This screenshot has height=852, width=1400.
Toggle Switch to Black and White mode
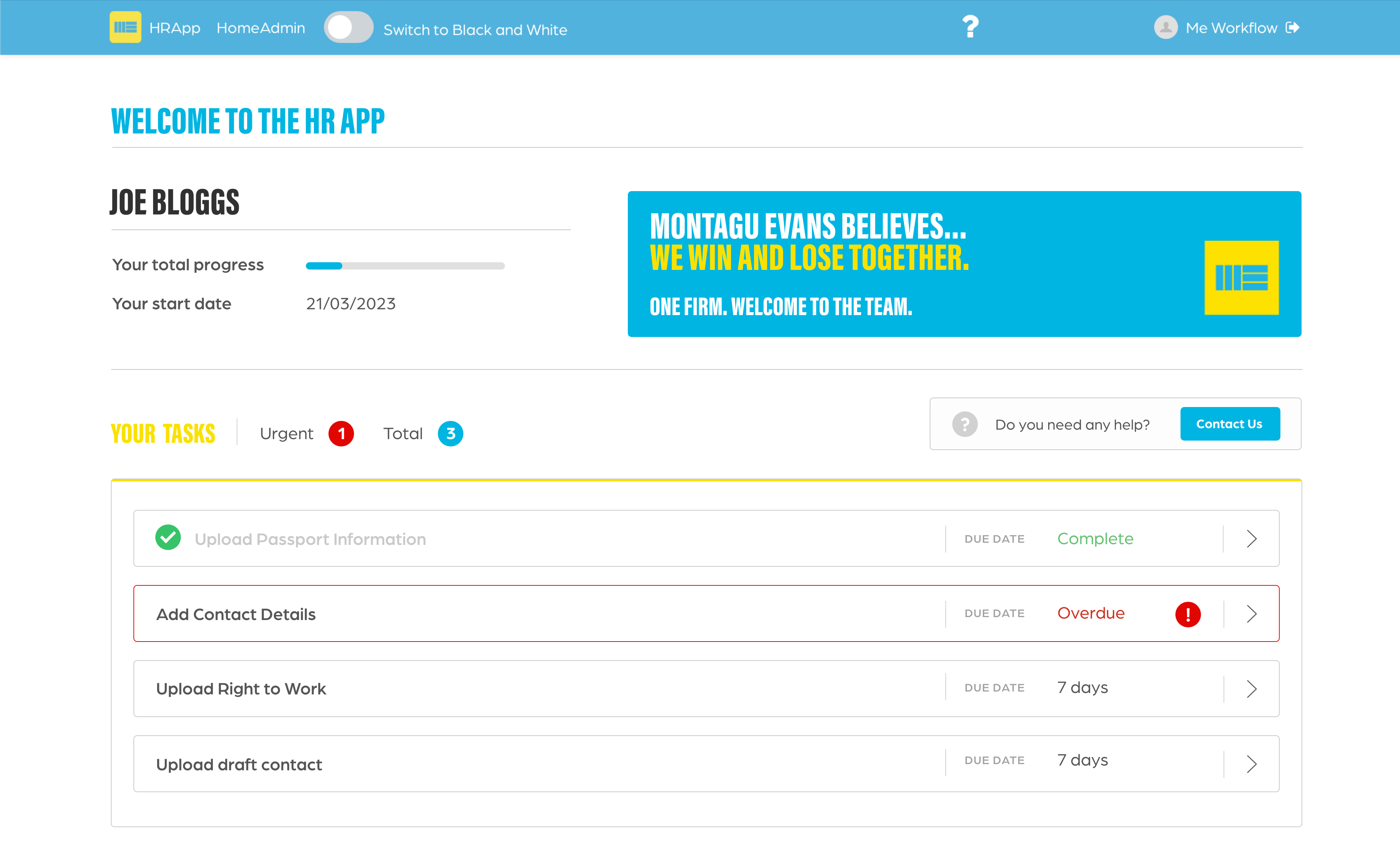348,27
